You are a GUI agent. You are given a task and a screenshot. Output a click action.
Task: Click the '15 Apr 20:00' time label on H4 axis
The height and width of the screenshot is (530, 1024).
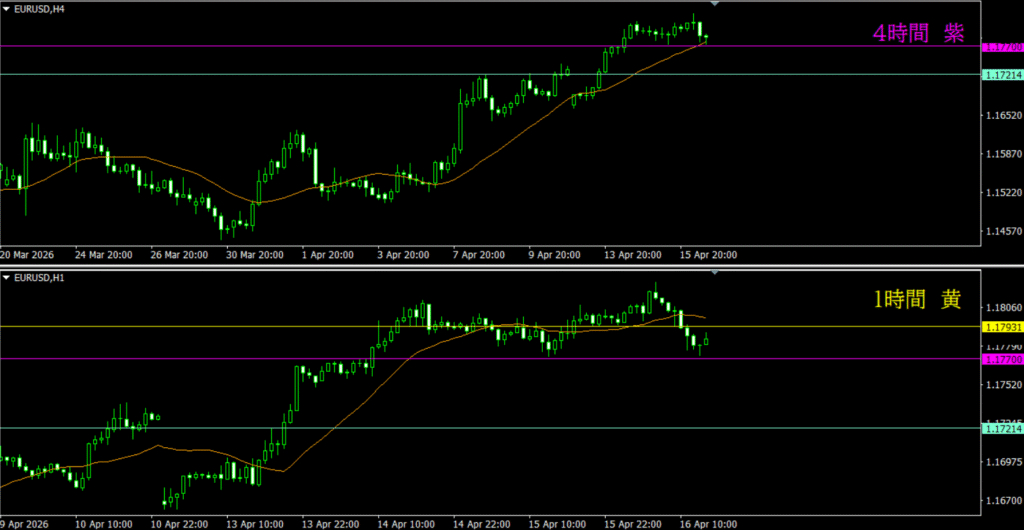(708, 255)
